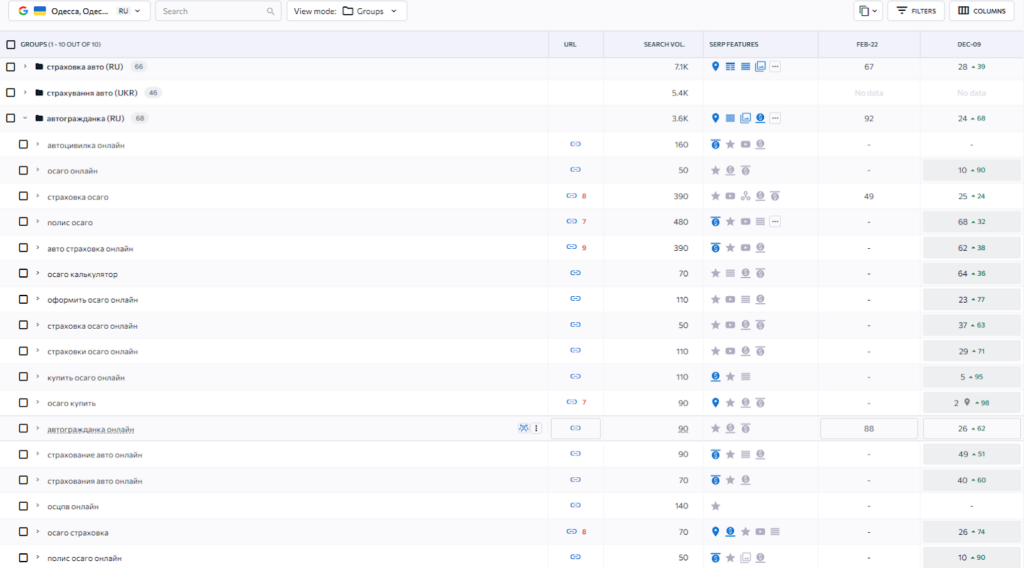
Task: Select the checkbox beside осаго калькулятор
Action: coord(23,273)
